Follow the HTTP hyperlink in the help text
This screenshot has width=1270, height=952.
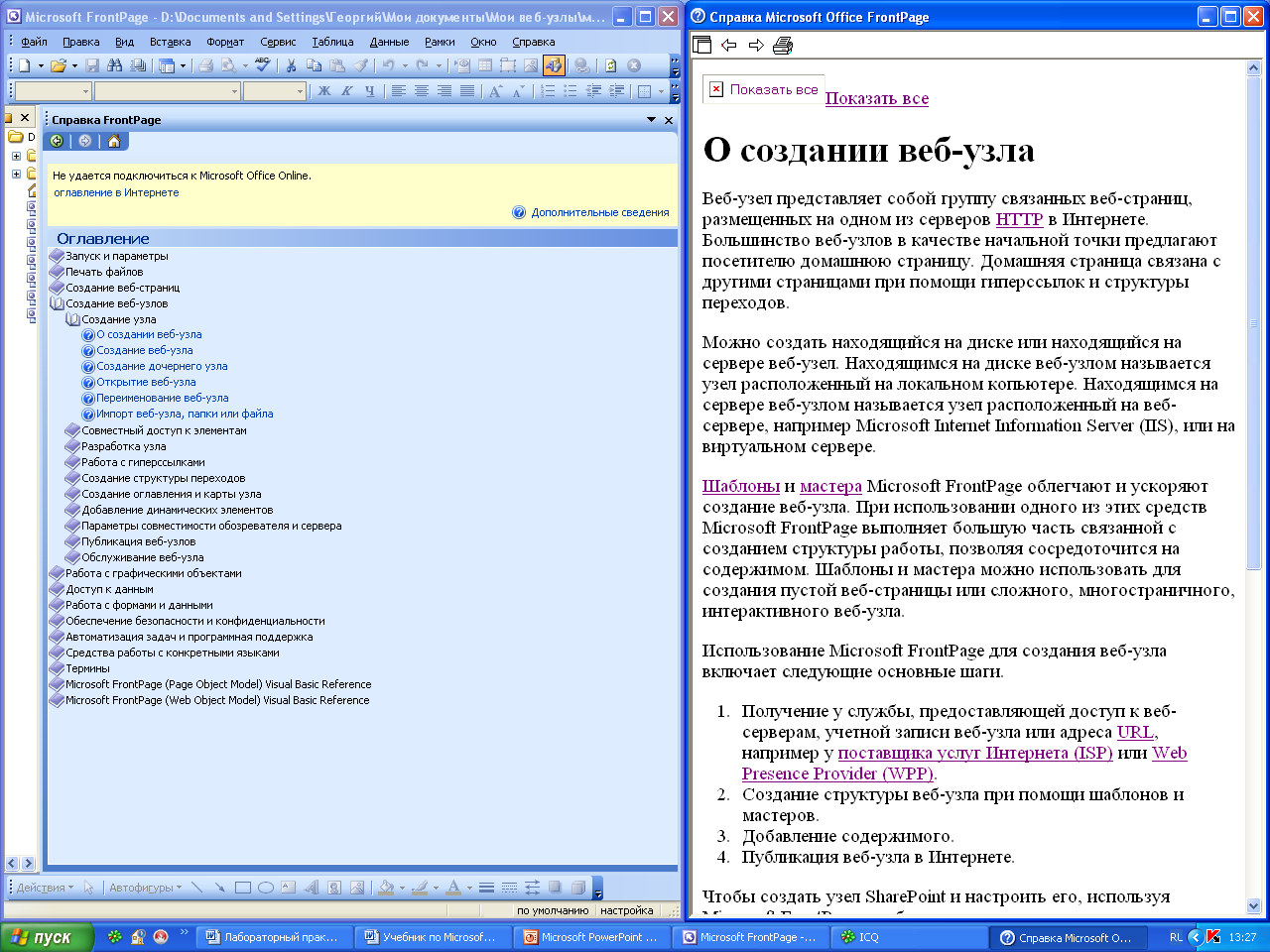point(1019,219)
